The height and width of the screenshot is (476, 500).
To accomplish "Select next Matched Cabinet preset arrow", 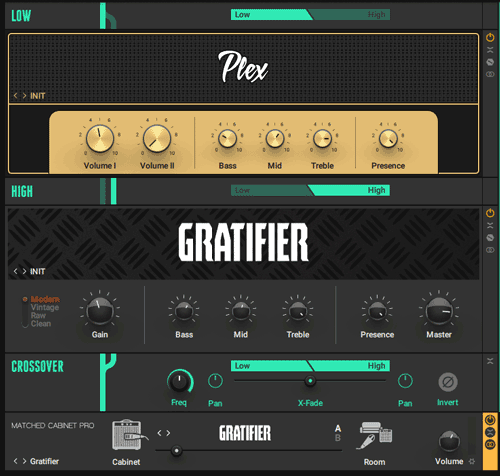I will coord(24,461).
